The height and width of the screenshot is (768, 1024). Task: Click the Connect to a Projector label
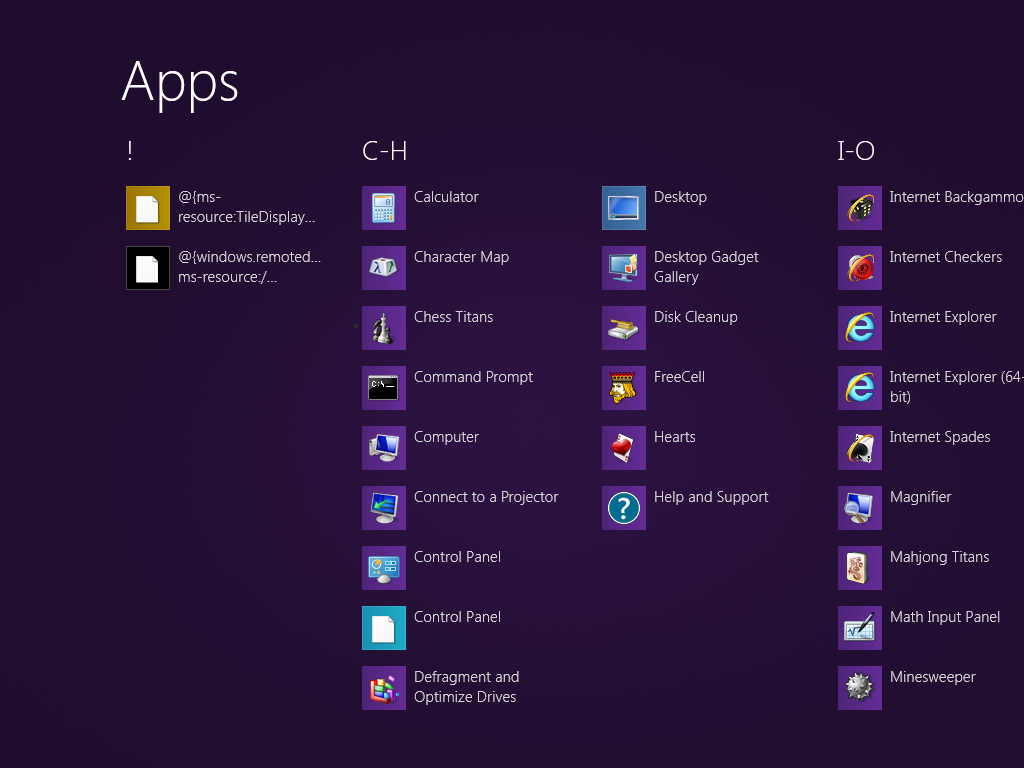[486, 498]
